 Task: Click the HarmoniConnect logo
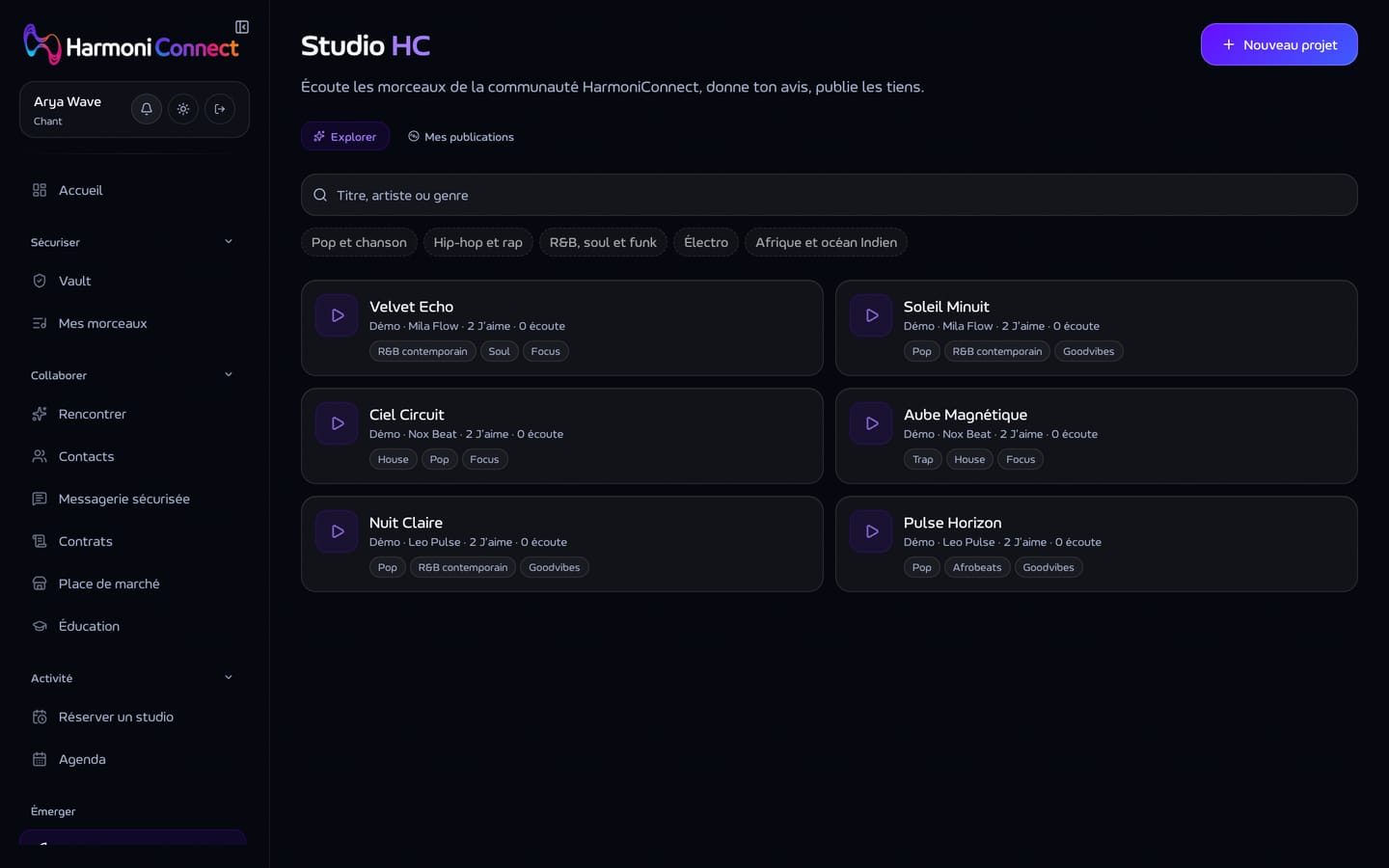[x=131, y=44]
